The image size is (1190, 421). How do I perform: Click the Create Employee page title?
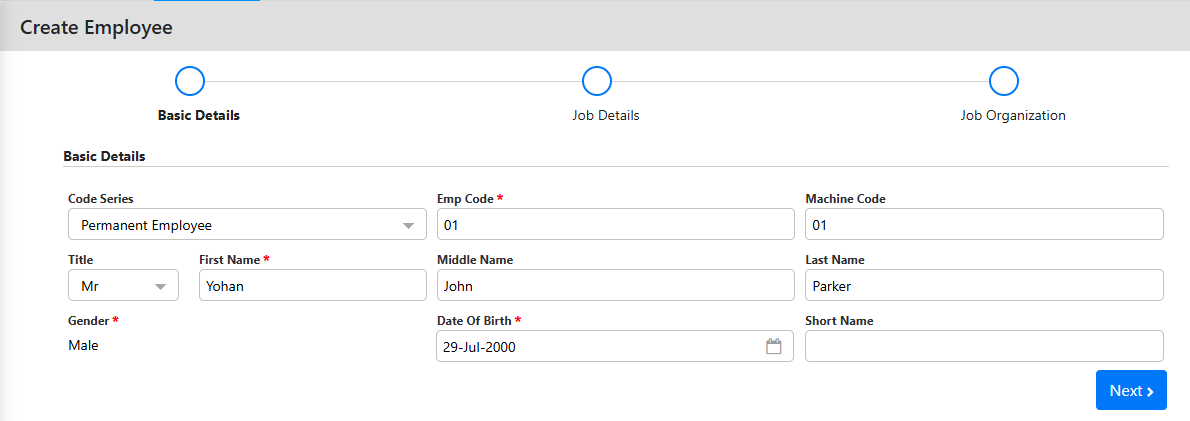click(96, 27)
